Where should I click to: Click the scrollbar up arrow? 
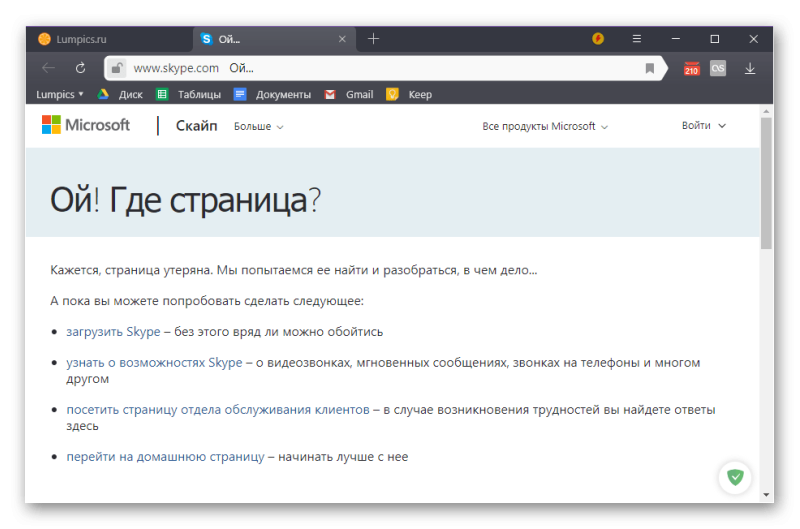point(766,111)
